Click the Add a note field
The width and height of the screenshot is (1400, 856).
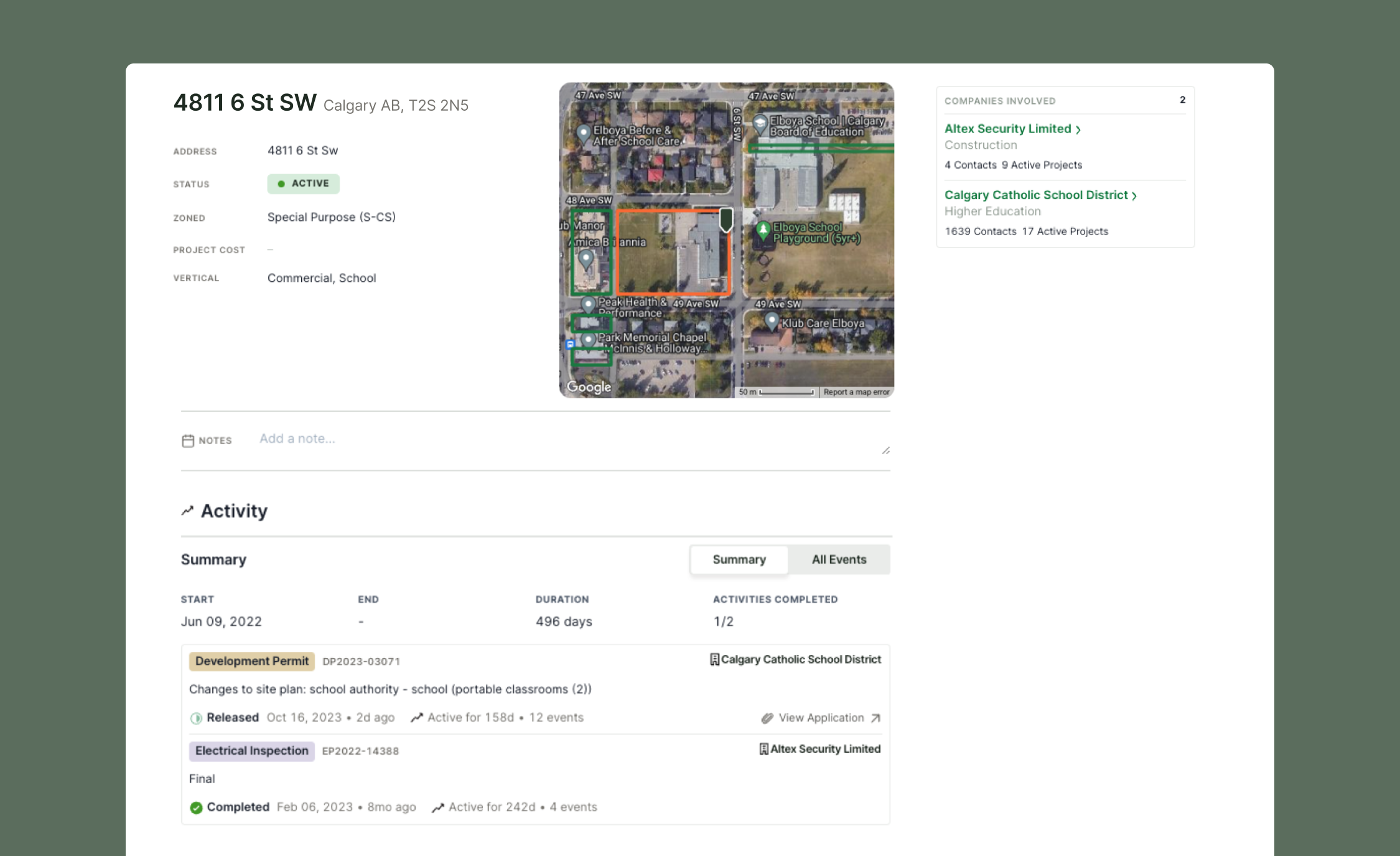pyautogui.click(x=297, y=439)
